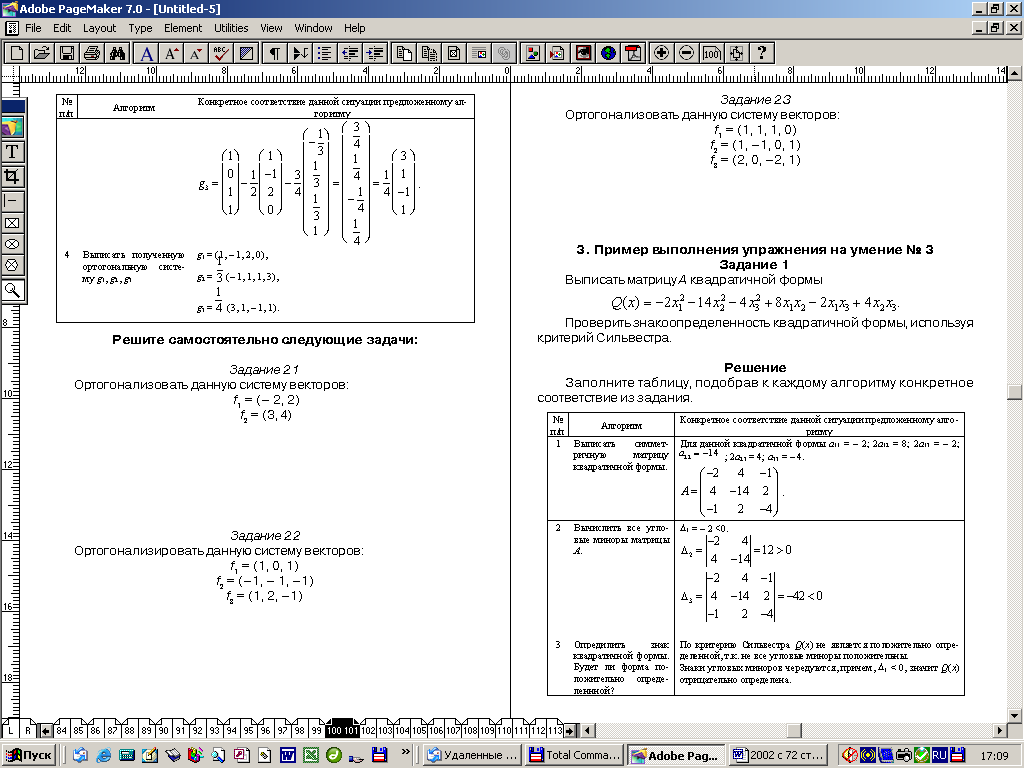
Task: Click the Пуск Start button
Action: (x=29, y=755)
